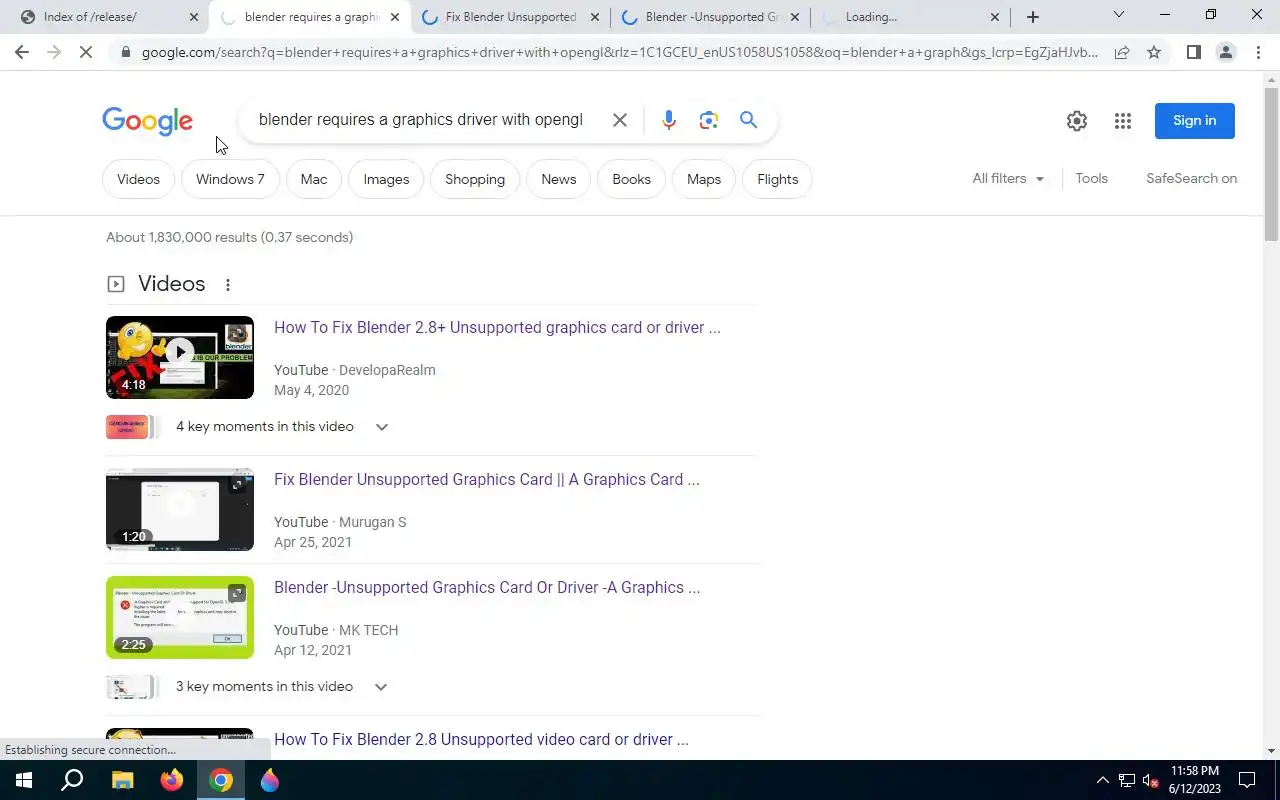Open Chrome's three-dot menu
Image resolution: width=1280 pixels, height=800 pixels.
click(1258, 52)
